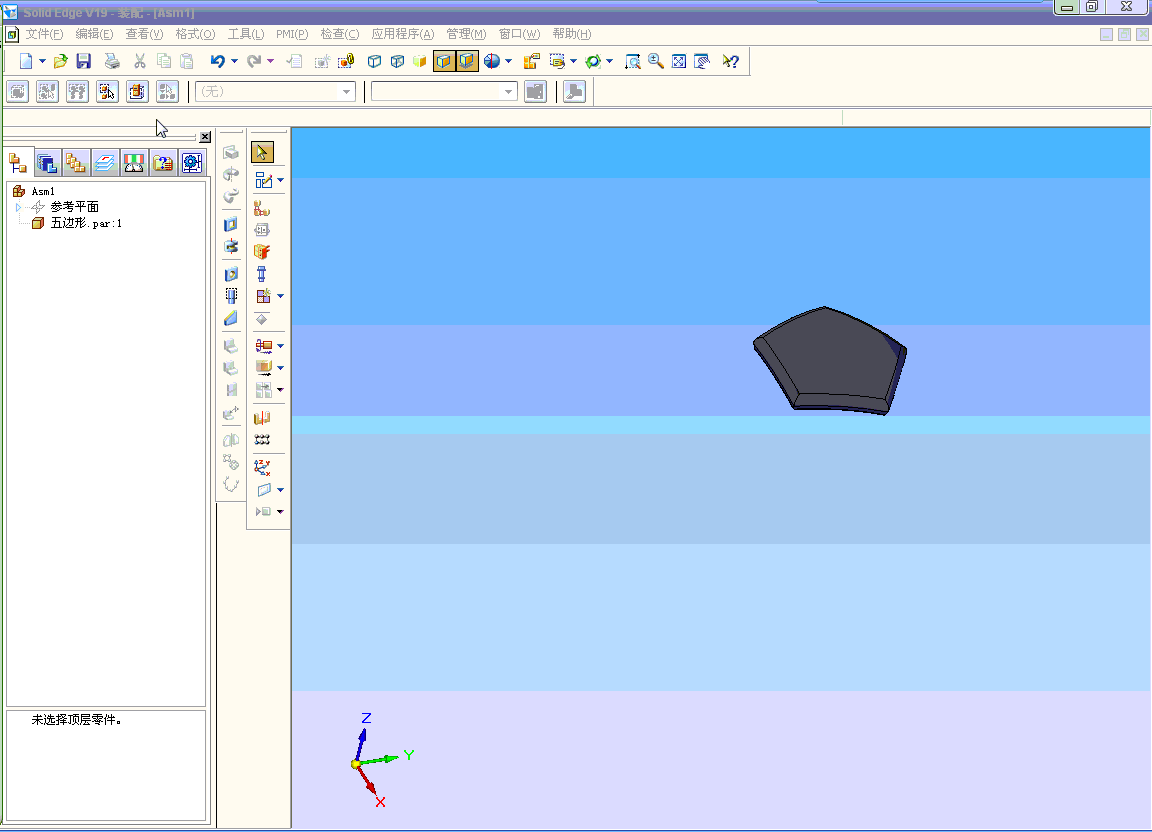Open the Undo history dropdown arrow
1152x832 pixels.
click(234, 61)
